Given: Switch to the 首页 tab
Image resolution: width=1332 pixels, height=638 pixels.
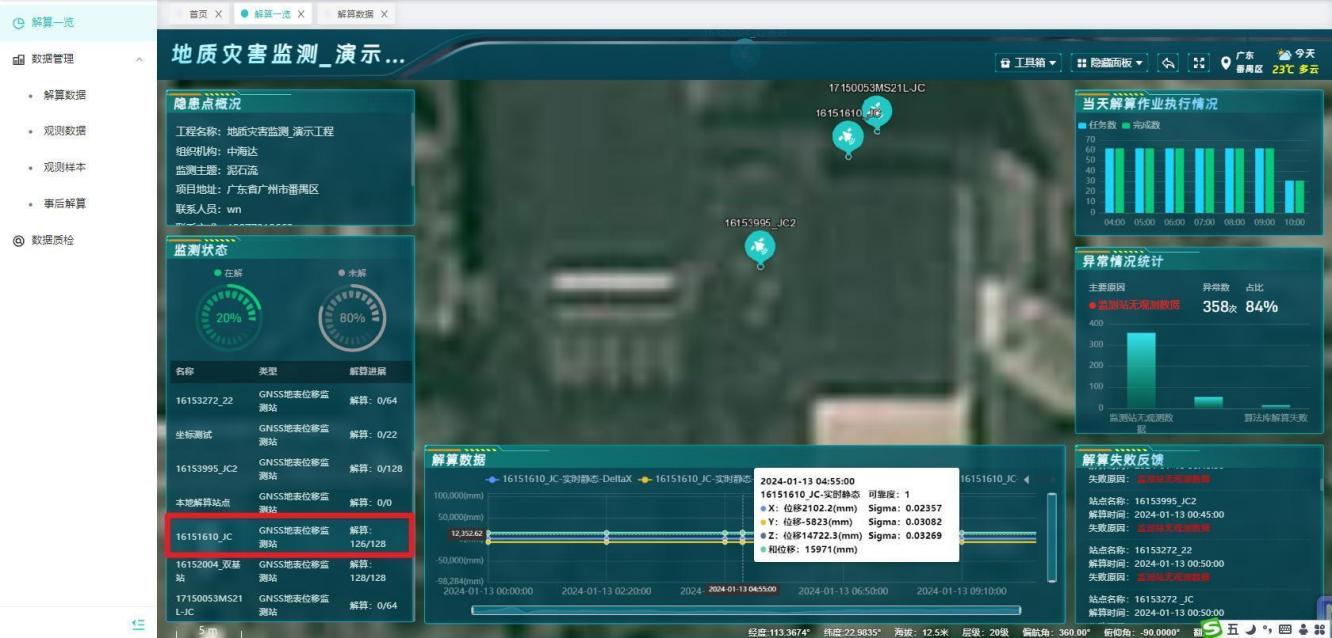Looking at the screenshot, I should pyautogui.click(x=197, y=14).
